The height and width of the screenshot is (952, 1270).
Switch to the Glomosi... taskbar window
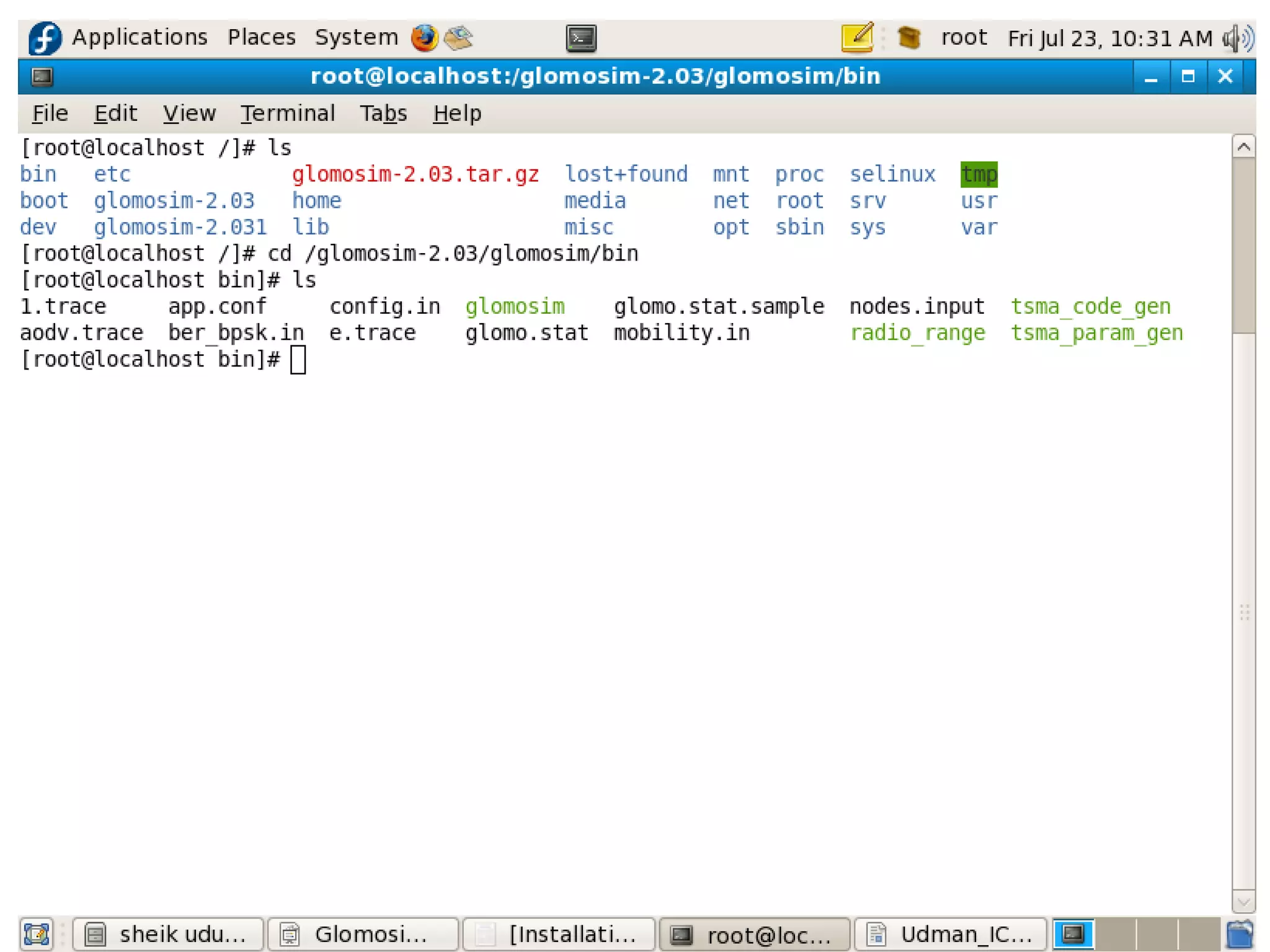coord(363,934)
